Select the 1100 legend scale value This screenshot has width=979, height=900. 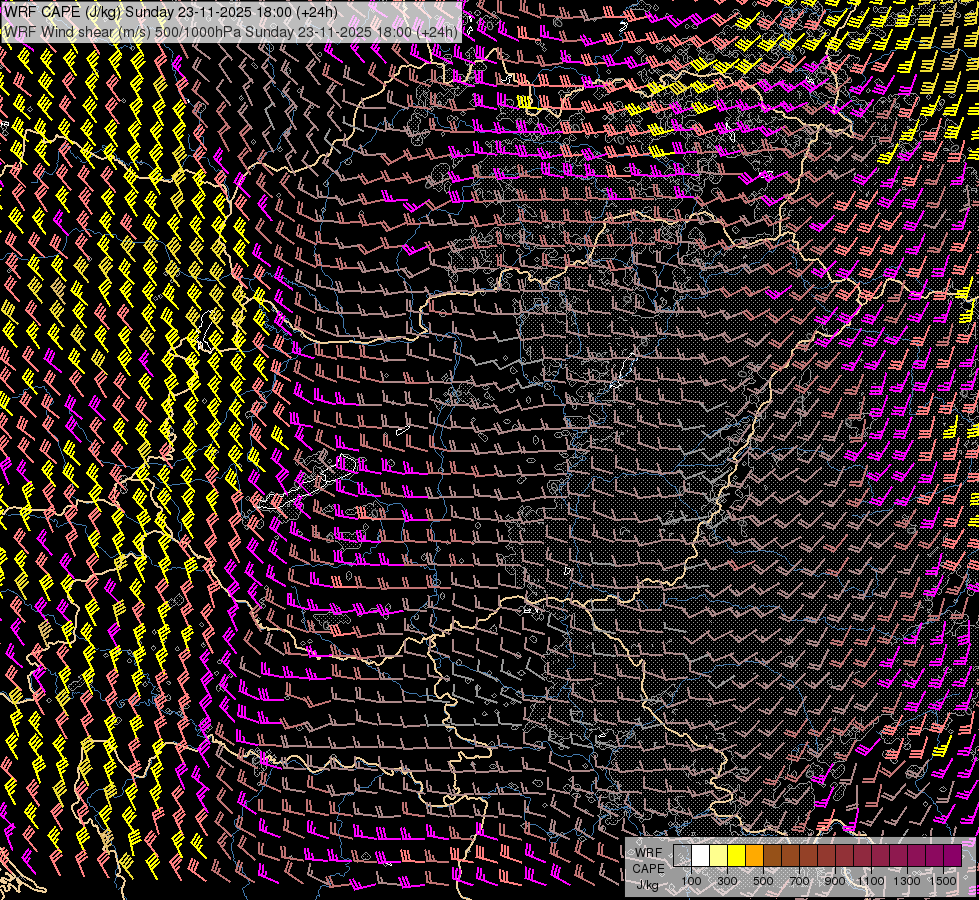(x=871, y=881)
